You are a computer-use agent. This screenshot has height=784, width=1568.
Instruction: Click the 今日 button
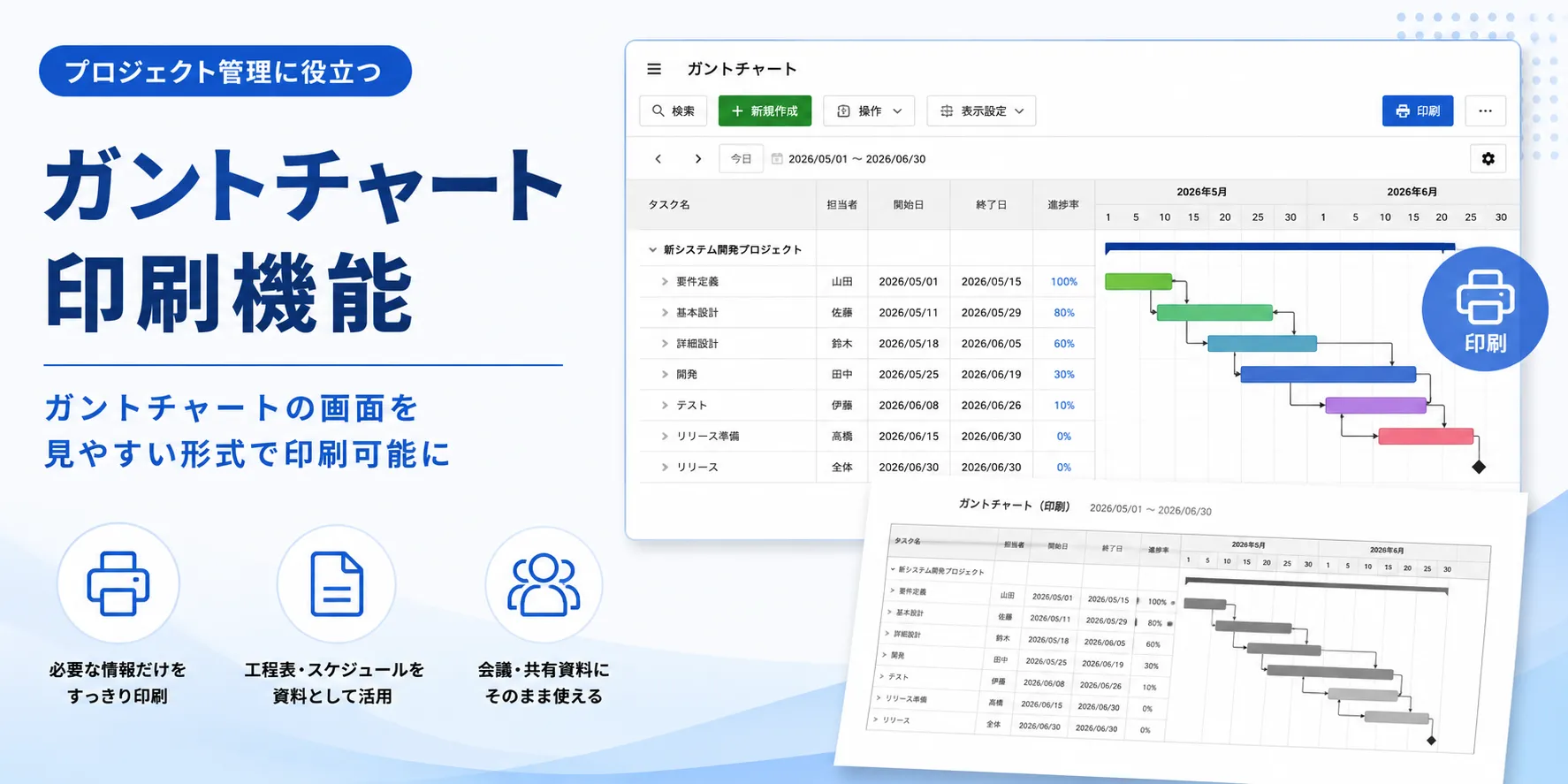(741, 159)
